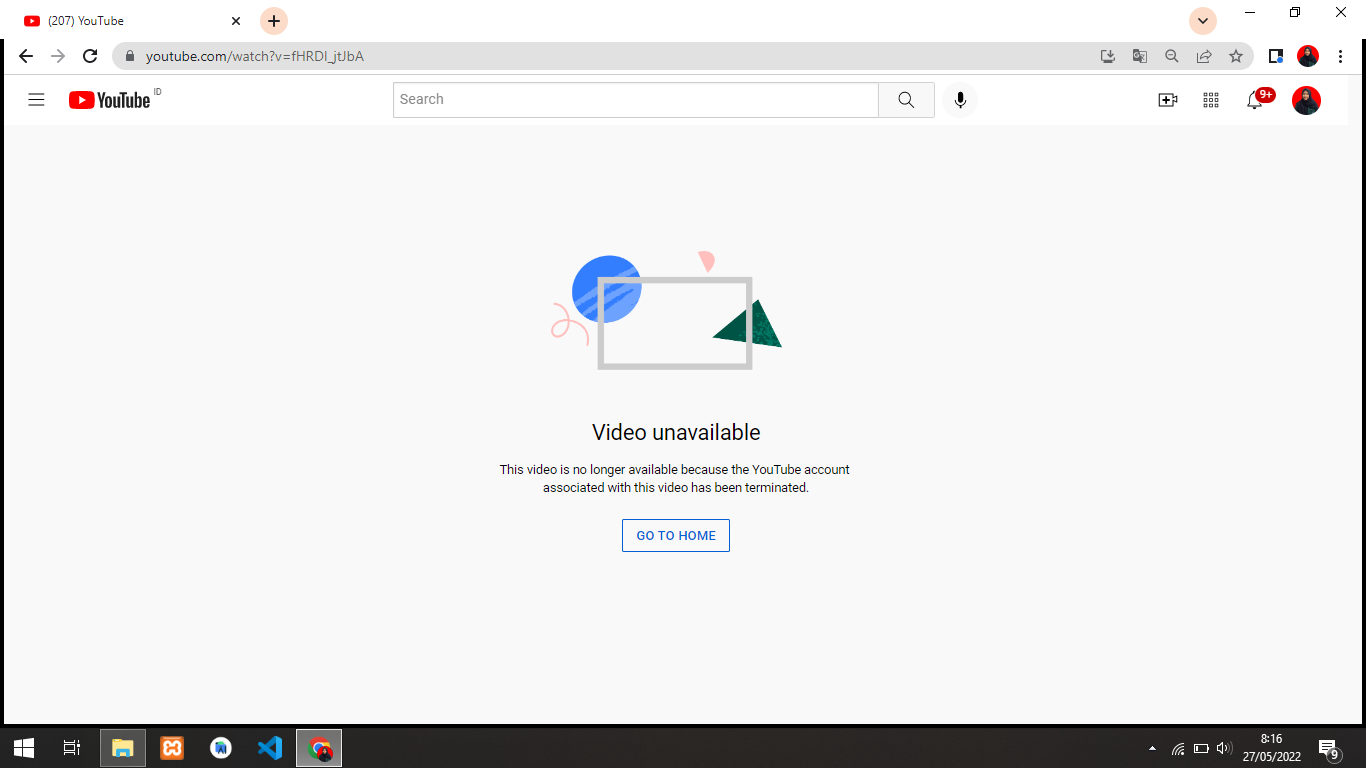Open the YouTube account avatar menu

click(1306, 100)
